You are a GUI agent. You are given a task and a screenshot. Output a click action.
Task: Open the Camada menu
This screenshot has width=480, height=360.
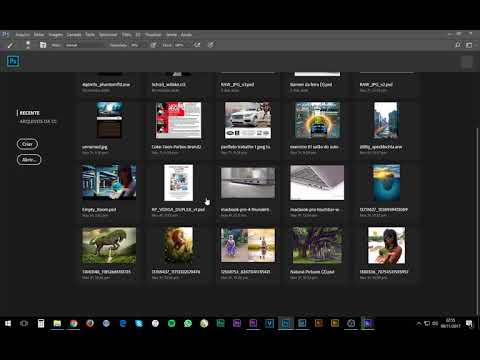[x=74, y=35]
